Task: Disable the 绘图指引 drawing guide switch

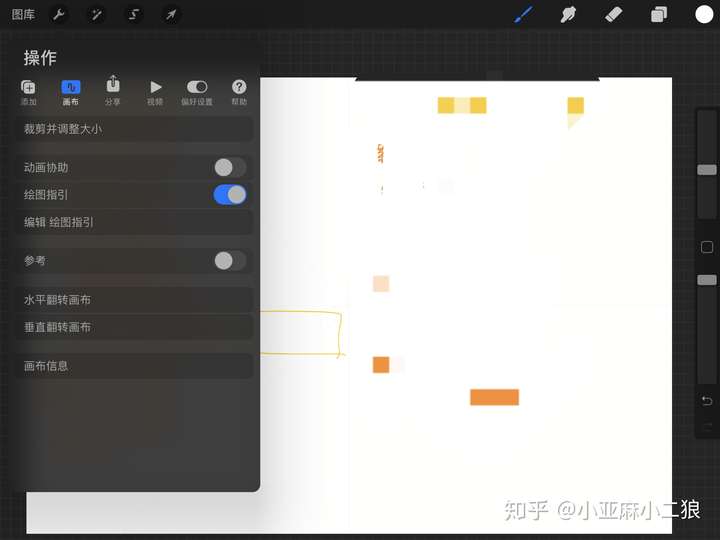Action: pyautogui.click(x=230, y=195)
